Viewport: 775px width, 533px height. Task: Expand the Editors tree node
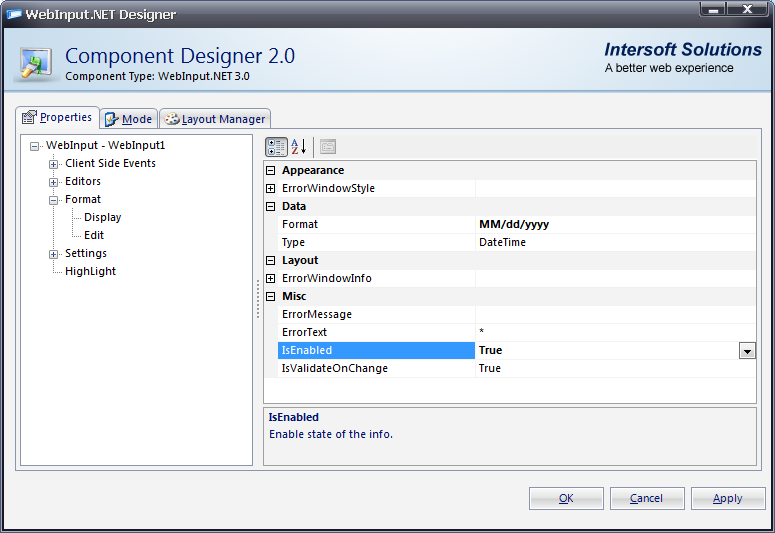(54, 182)
